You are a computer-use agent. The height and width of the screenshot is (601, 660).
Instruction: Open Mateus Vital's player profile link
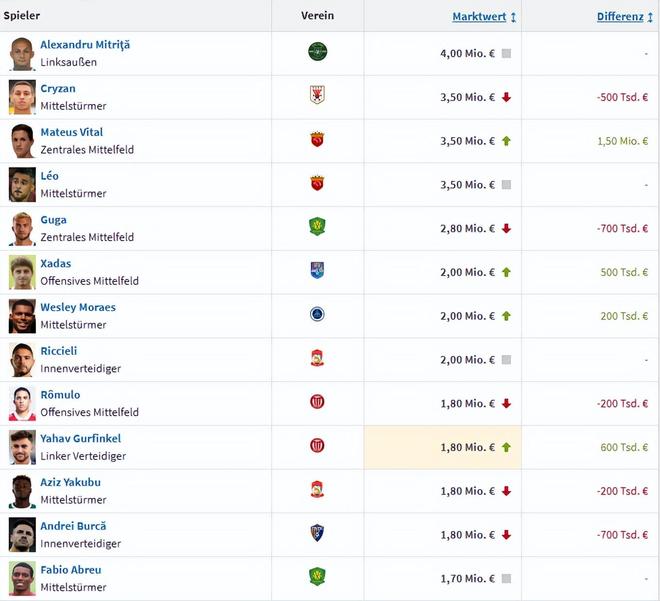(71, 132)
